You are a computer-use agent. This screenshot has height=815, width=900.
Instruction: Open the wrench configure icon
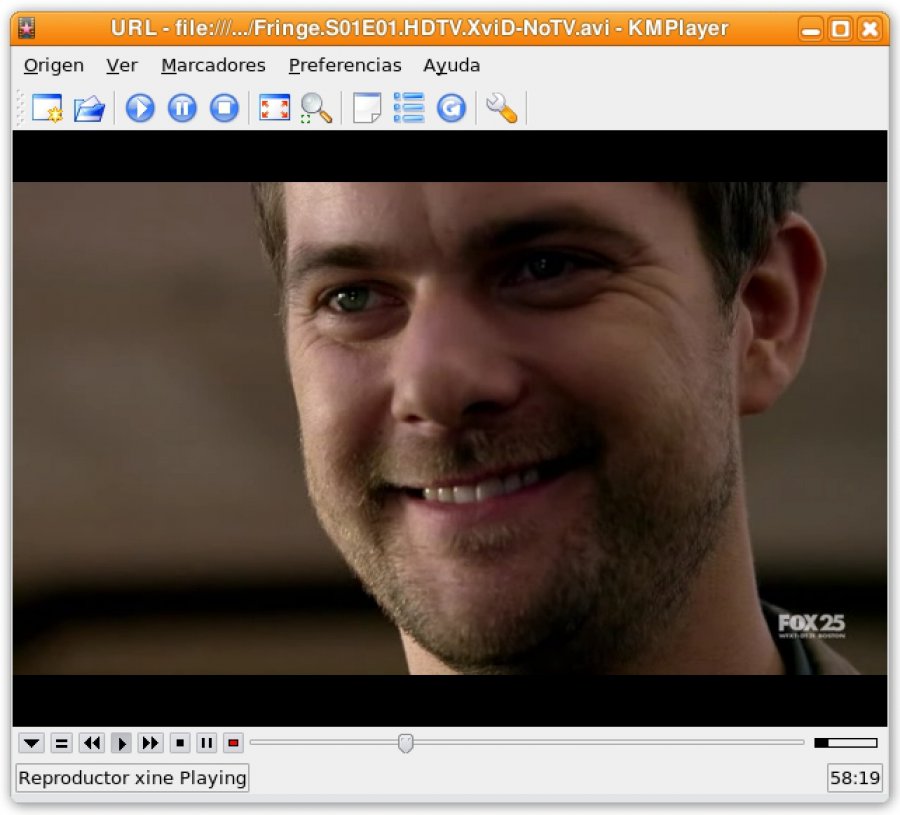pyautogui.click(x=502, y=108)
